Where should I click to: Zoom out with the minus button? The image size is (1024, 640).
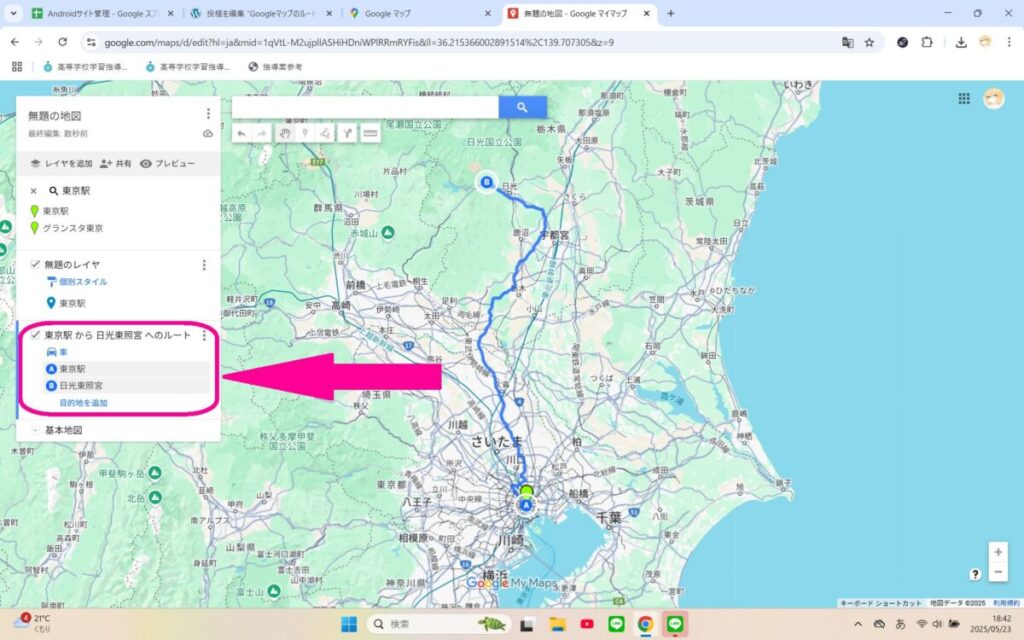[x=998, y=572]
